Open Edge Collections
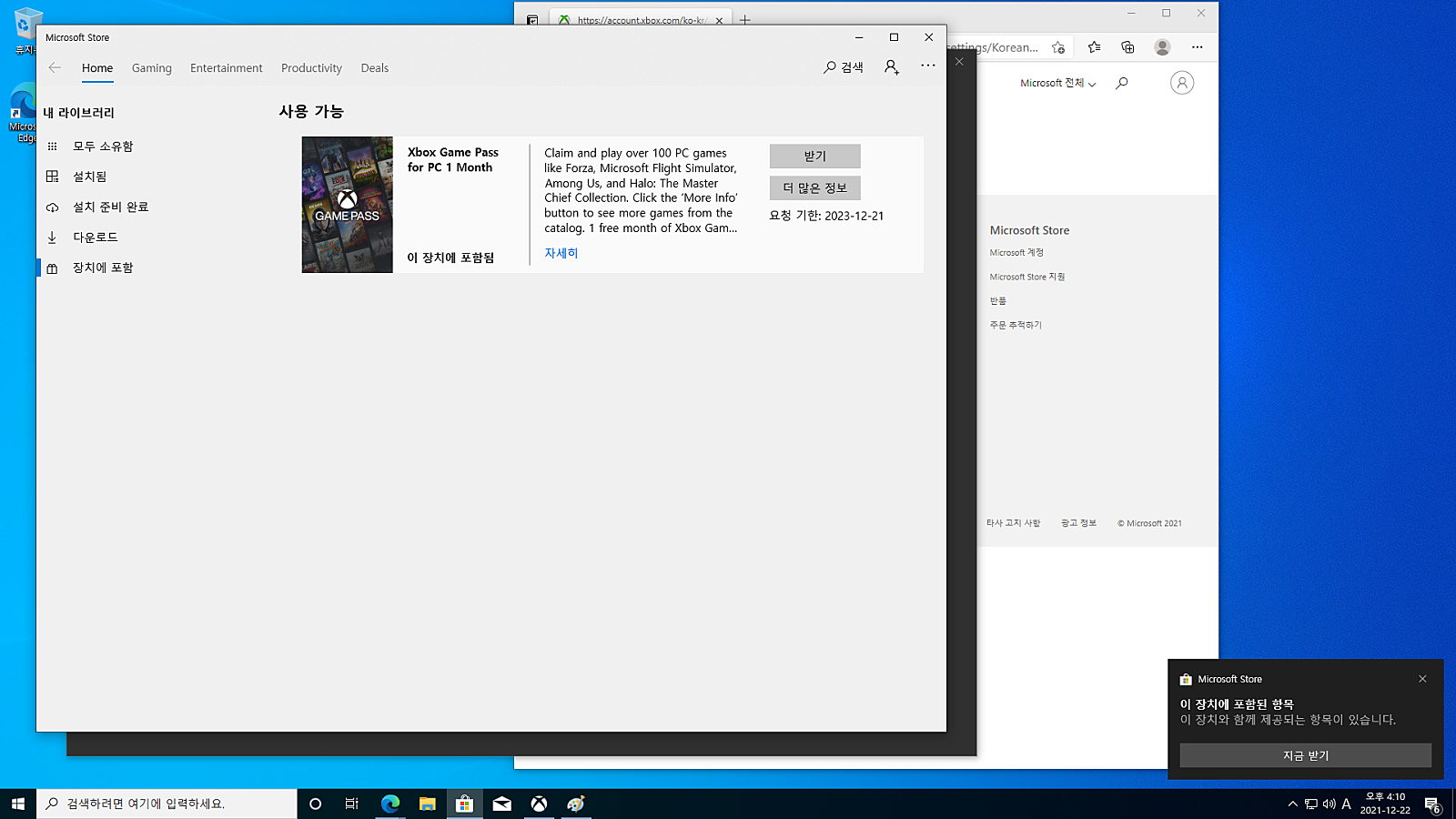The width and height of the screenshot is (1456, 819). pyautogui.click(x=1128, y=47)
